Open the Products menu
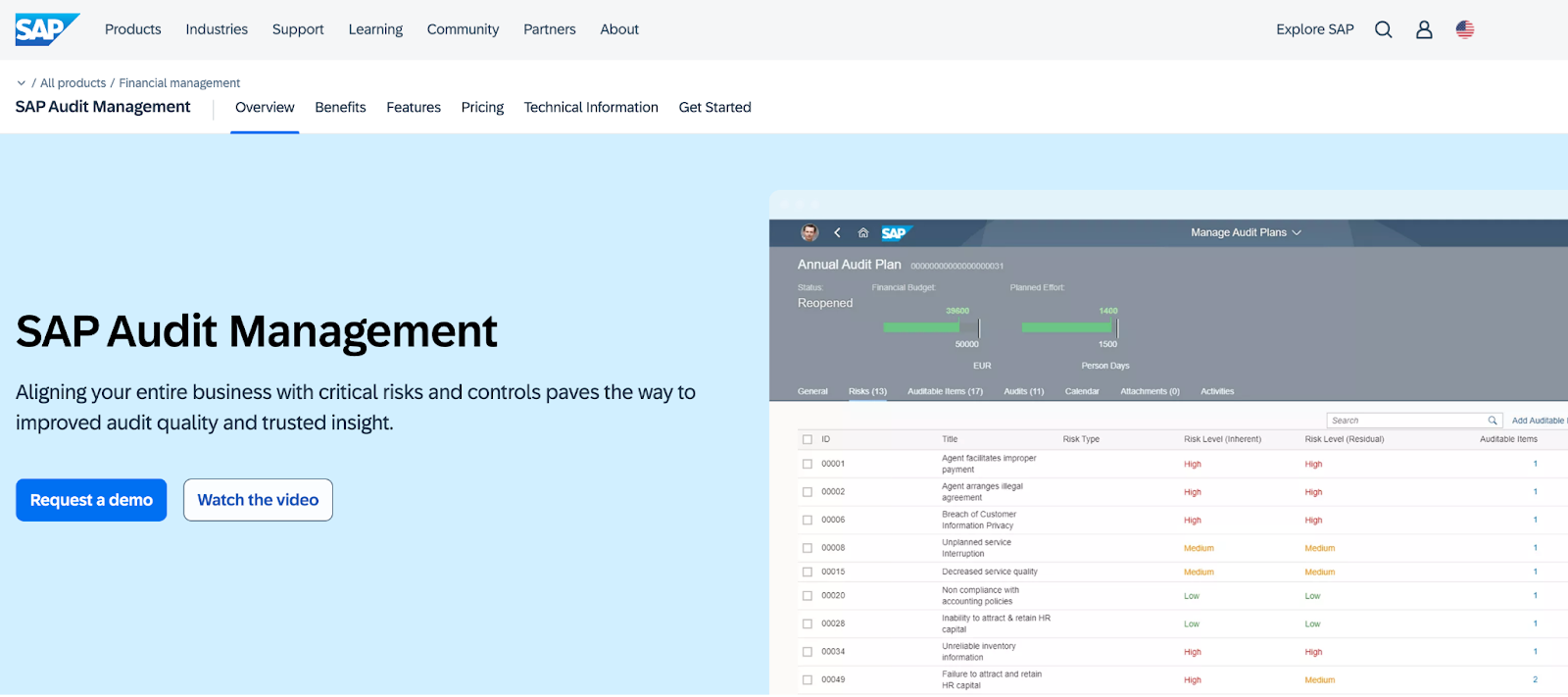The image size is (1568, 697). point(133,29)
